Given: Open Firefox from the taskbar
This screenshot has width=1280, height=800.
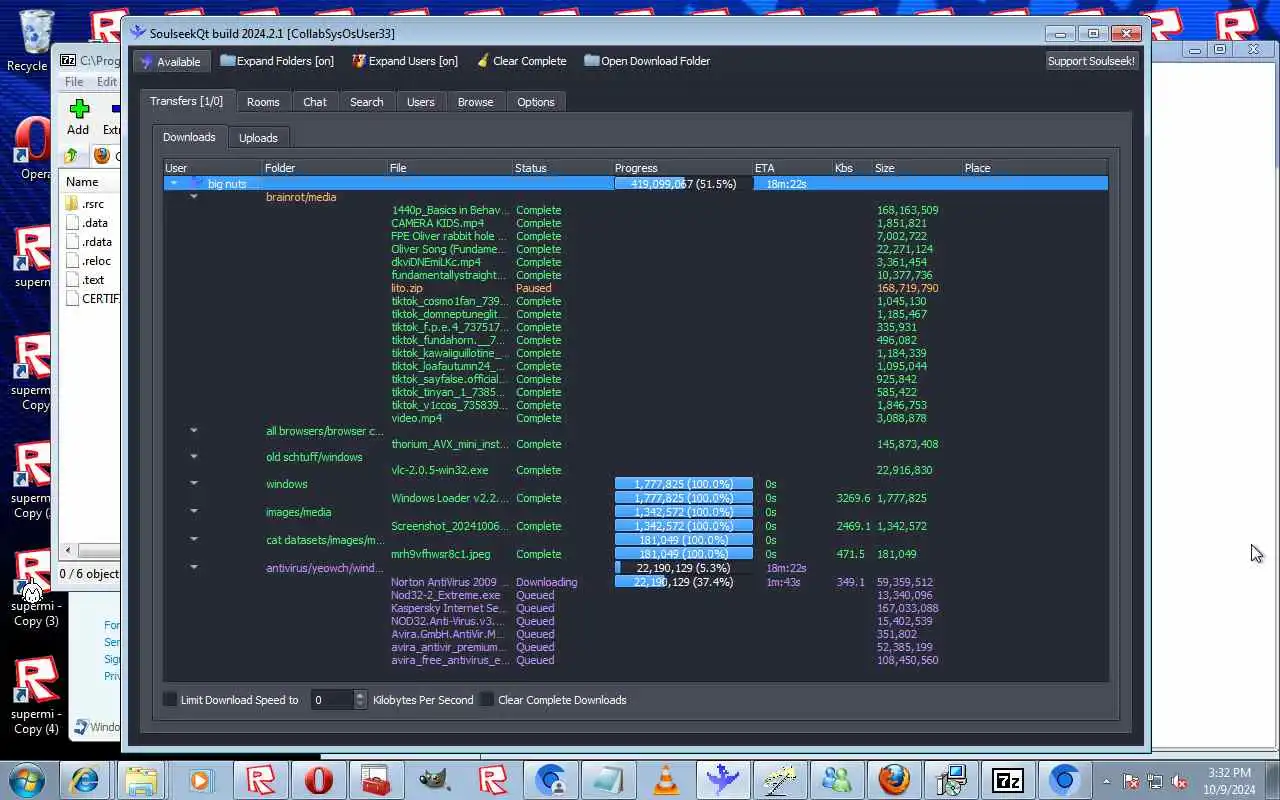Looking at the screenshot, I should 894,779.
